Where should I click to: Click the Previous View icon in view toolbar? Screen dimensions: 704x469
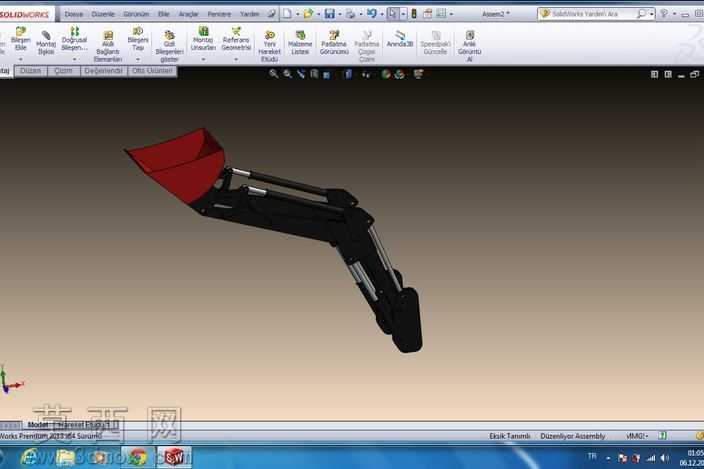[x=301, y=74]
